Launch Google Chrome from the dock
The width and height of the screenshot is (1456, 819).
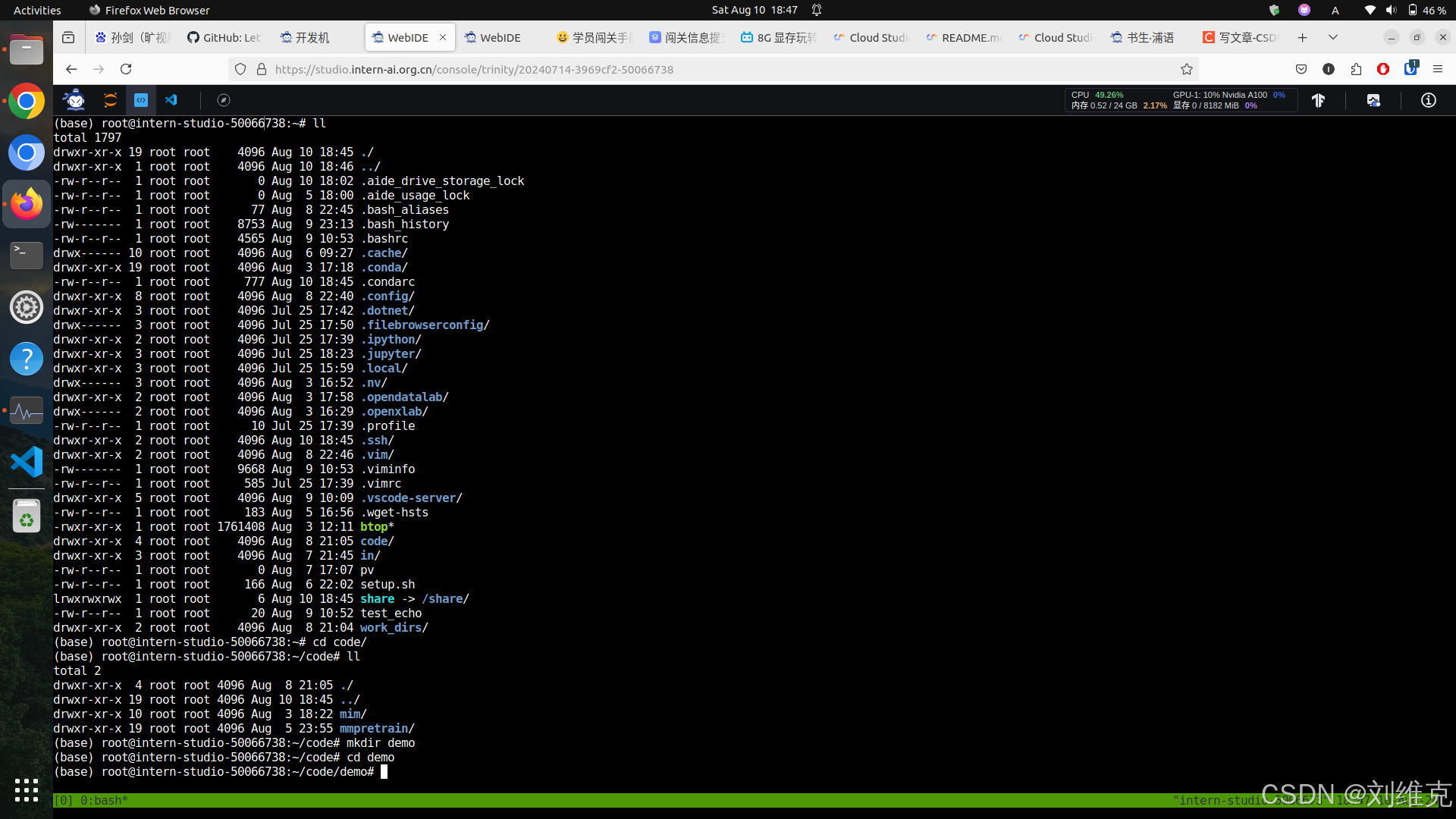pyautogui.click(x=27, y=101)
